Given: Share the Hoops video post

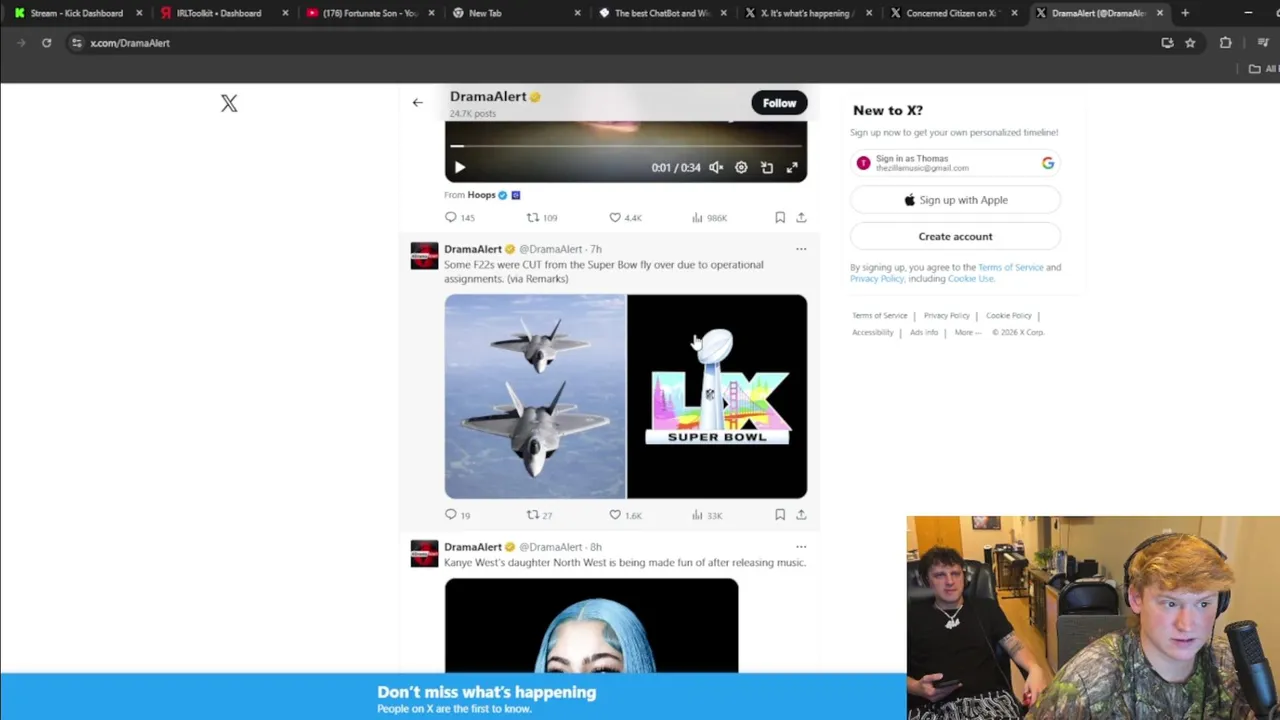Looking at the screenshot, I should (801, 217).
